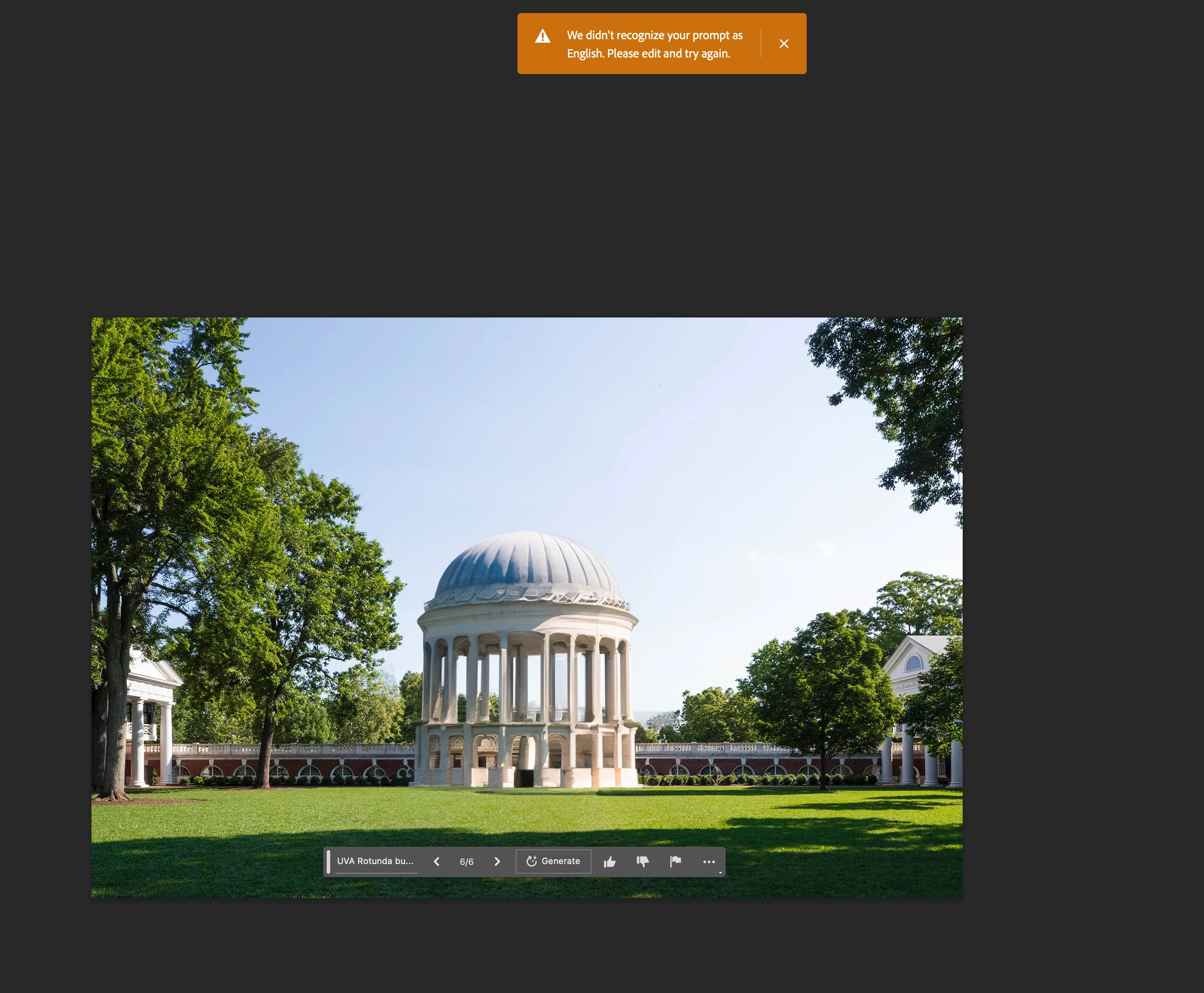Image resolution: width=1204 pixels, height=993 pixels.
Task: Click thumbs down to rate result poor
Action: 643,861
